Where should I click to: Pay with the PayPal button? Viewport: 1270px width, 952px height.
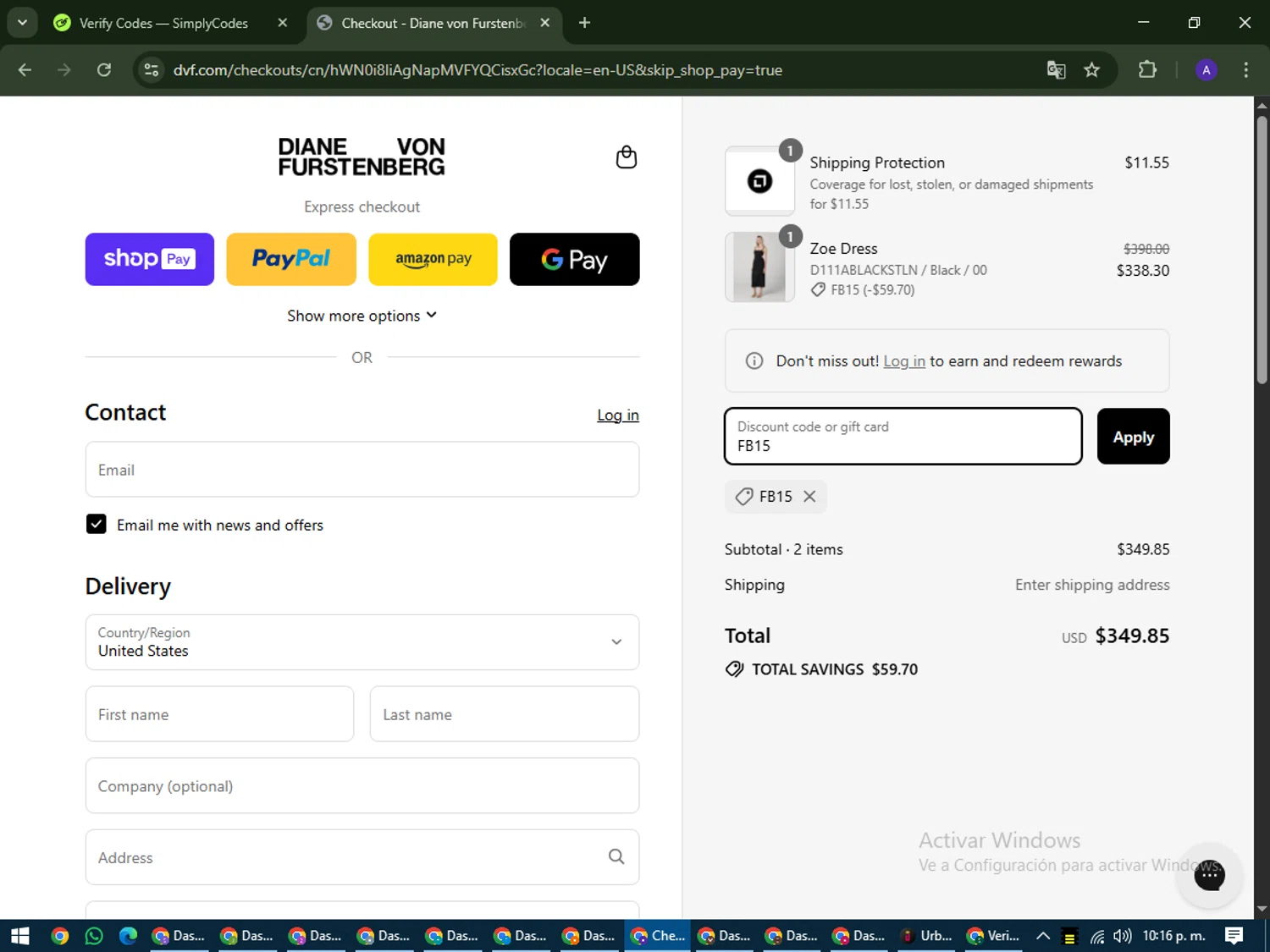pos(291,259)
